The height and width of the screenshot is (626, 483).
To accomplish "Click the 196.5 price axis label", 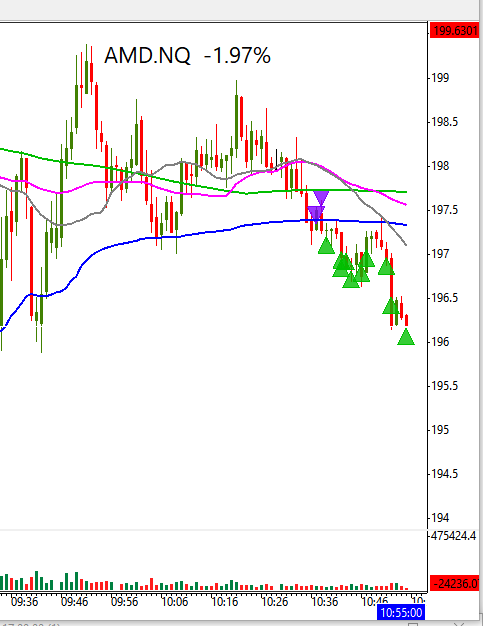I will coord(445,298).
